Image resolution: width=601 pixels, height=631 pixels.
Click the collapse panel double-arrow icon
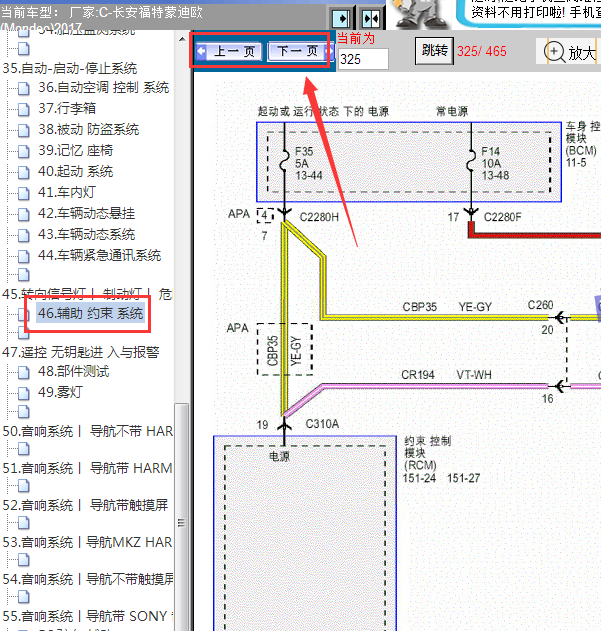click(370, 18)
